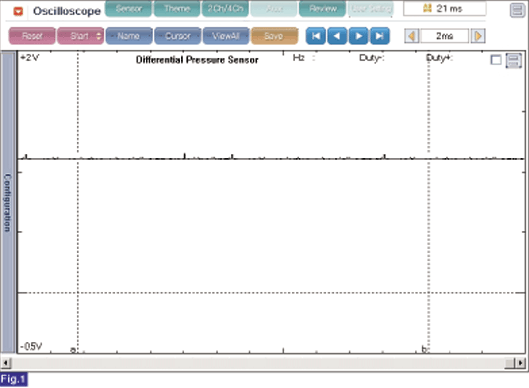Open the greyed User Setting tab
Screen dimensions: 529x388
pos(370,9)
